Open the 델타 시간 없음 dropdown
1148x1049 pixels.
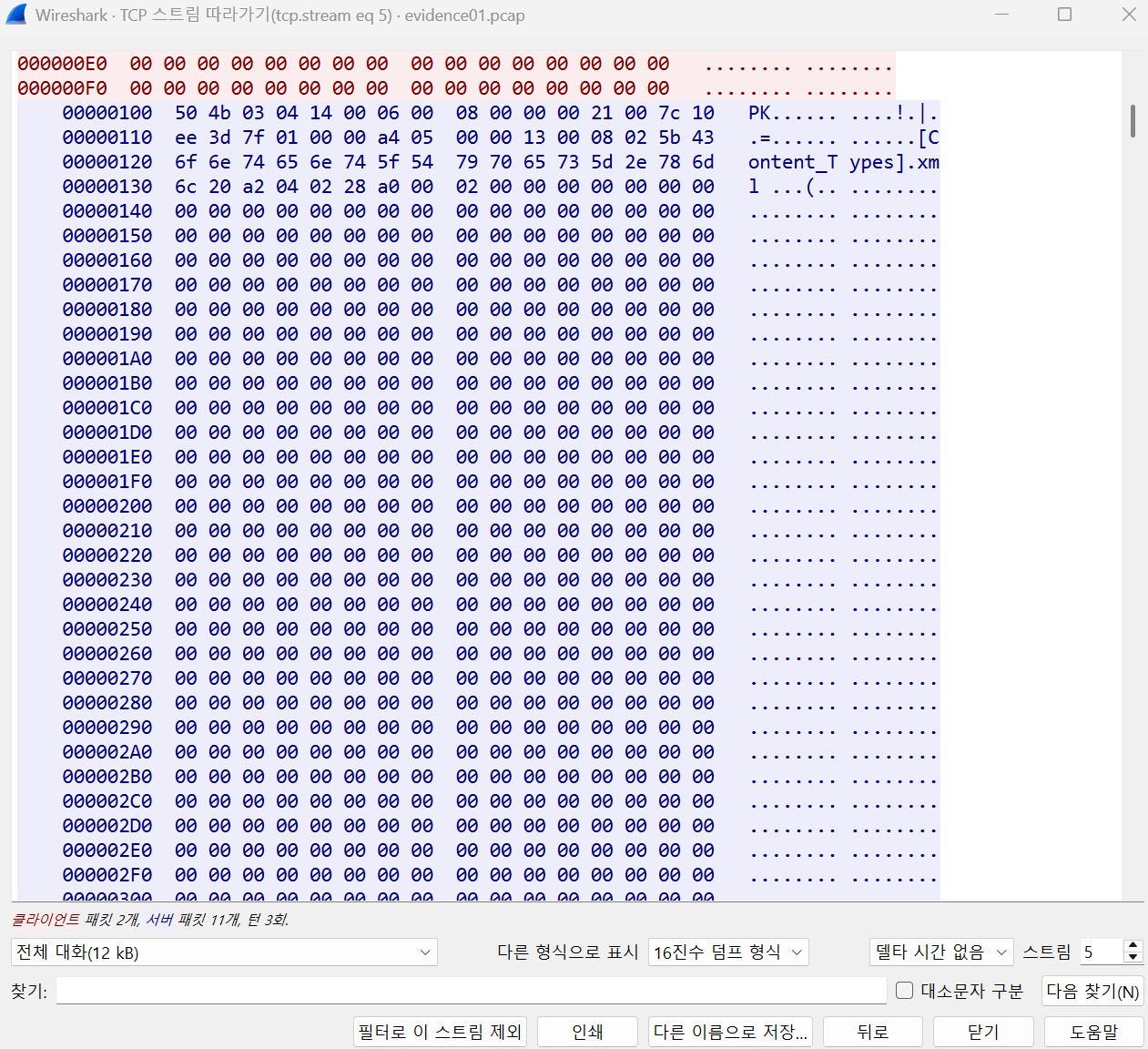(941, 952)
